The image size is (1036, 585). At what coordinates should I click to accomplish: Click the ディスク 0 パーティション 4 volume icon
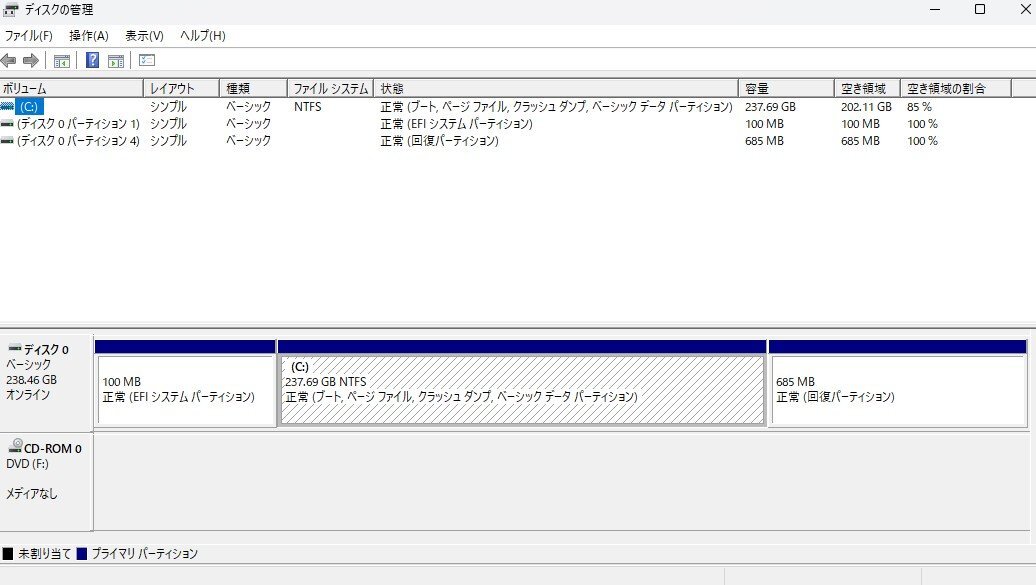click(7, 141)
